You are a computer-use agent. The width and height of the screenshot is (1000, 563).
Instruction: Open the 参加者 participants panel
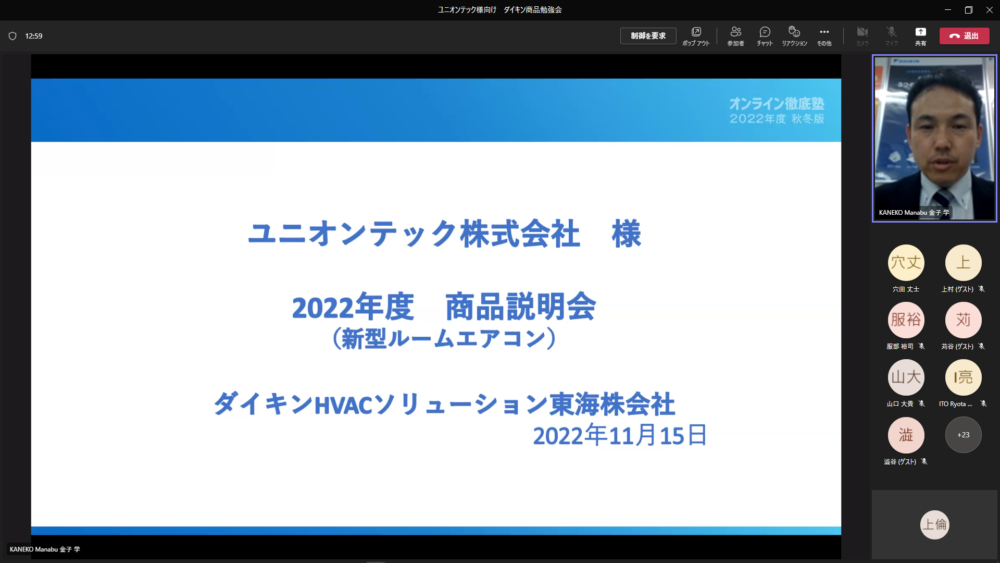coord(735,36)
